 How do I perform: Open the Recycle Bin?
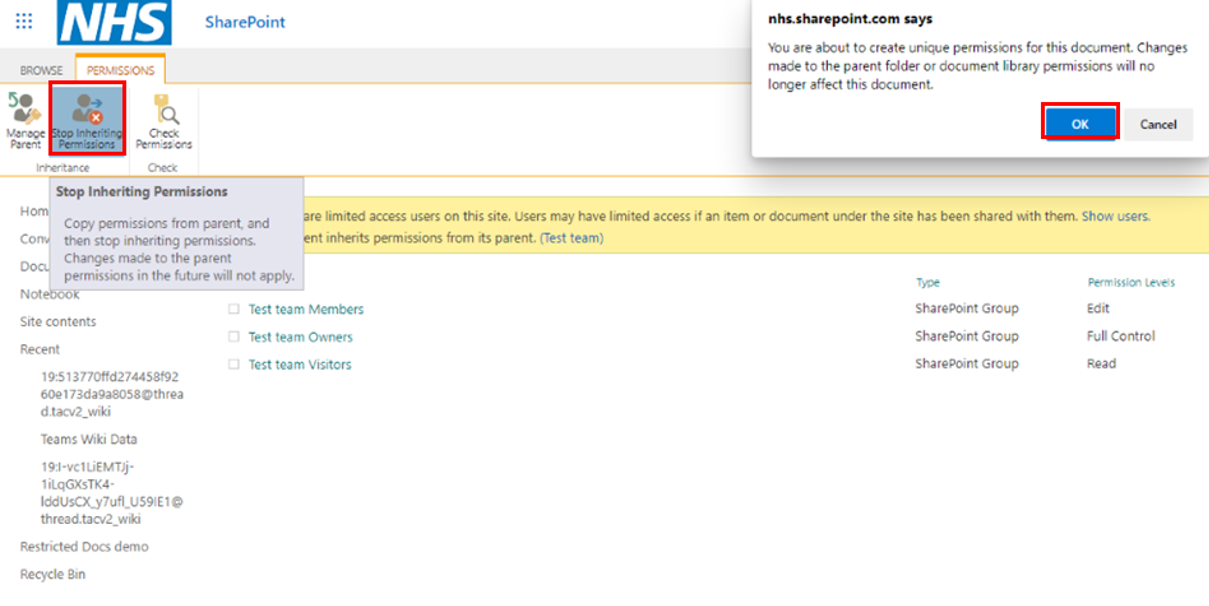coord(53,575)
